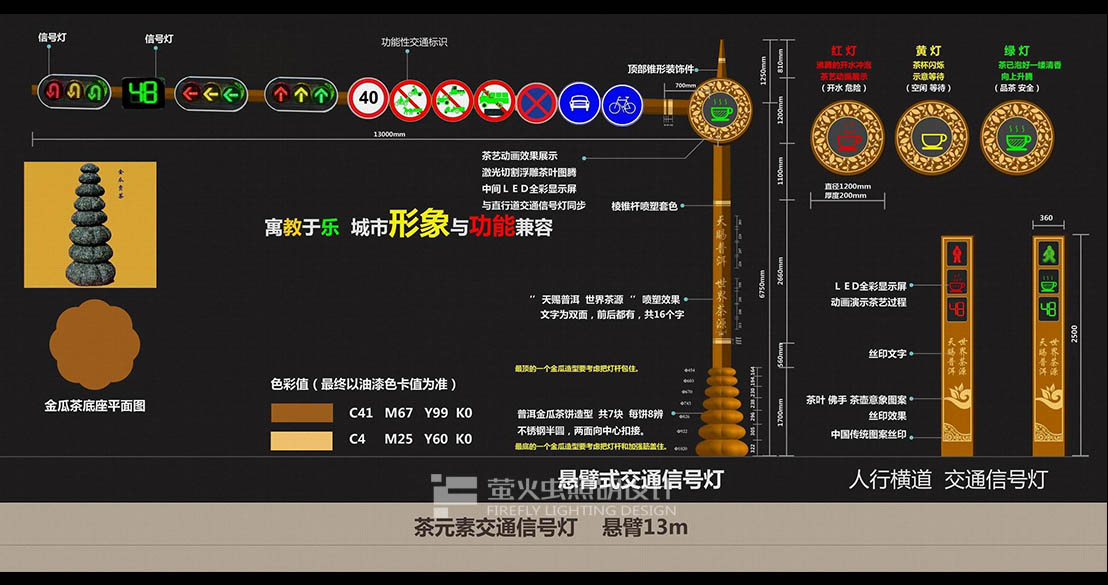The width and height of the screenshot is (1108, 585).
Task: Select the no-parking sign with red X
Action: coord(537,102)
